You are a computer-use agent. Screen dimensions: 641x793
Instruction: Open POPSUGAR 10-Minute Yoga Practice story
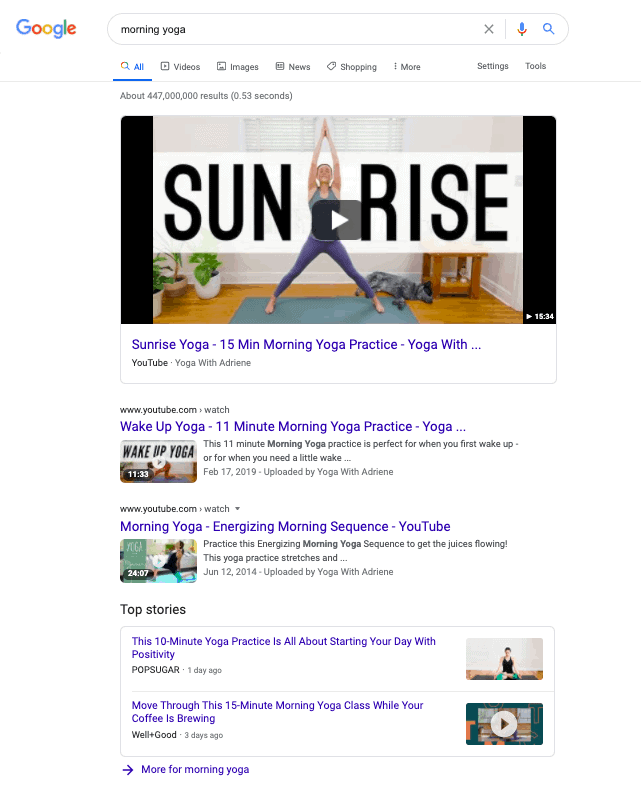click(283, 648)
